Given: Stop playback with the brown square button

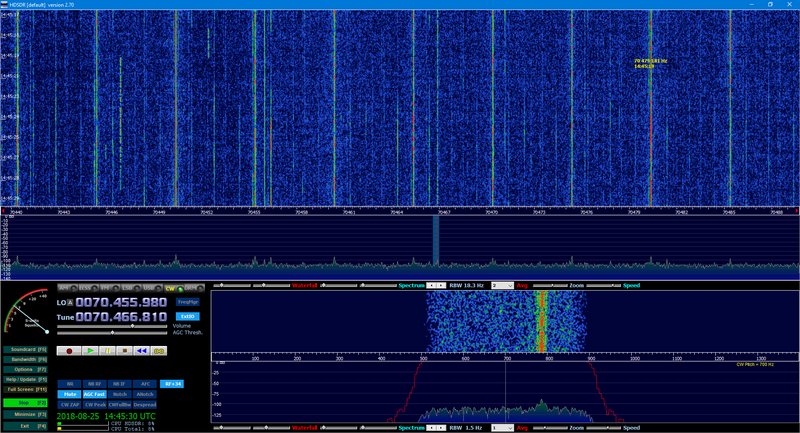Looking at the screenshot, I should click(124, 350).
